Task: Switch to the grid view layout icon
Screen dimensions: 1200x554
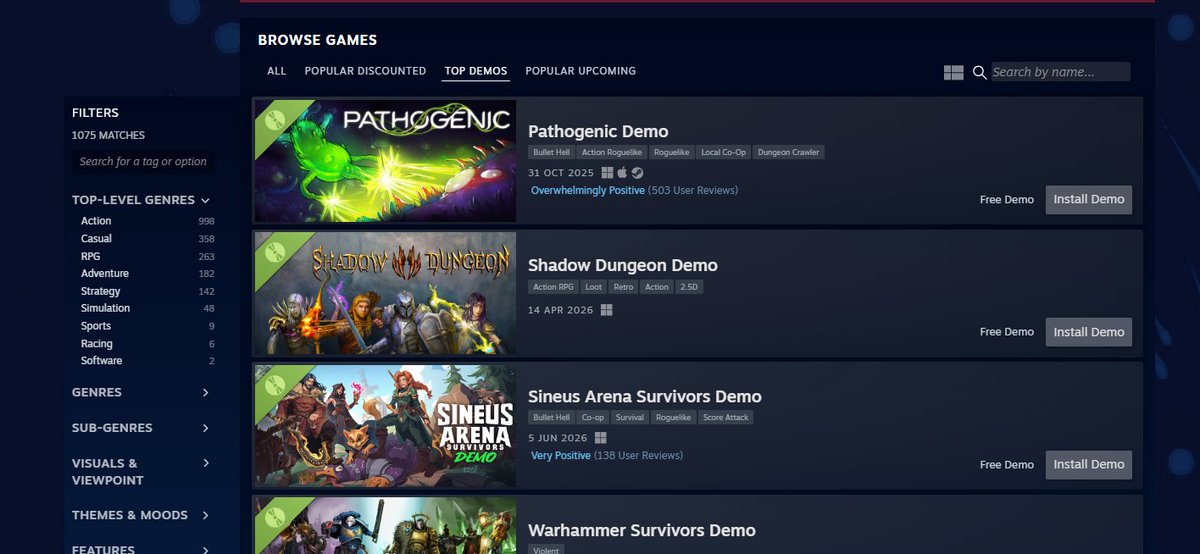Action: 953,72
